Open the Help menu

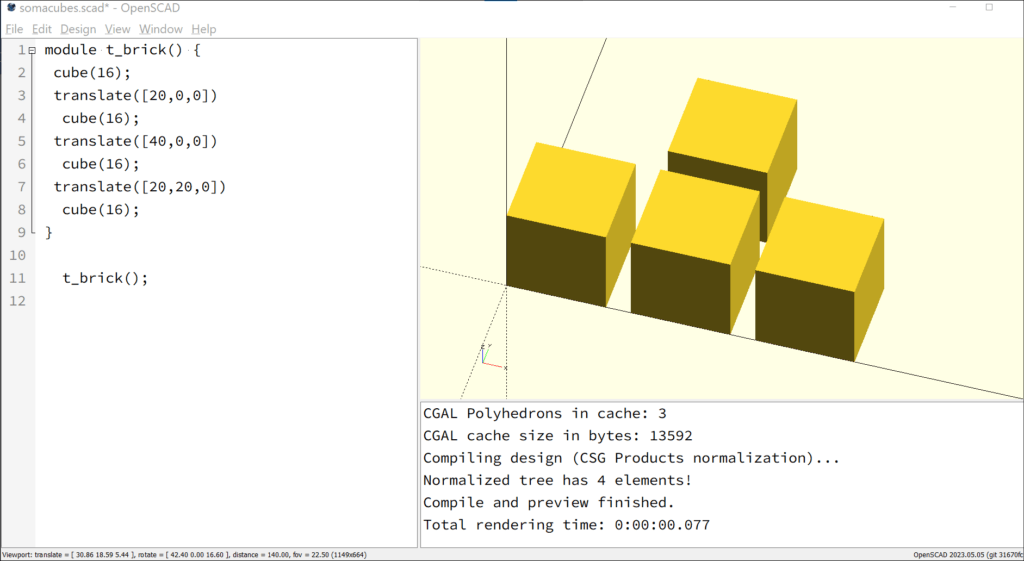[204, 29]
